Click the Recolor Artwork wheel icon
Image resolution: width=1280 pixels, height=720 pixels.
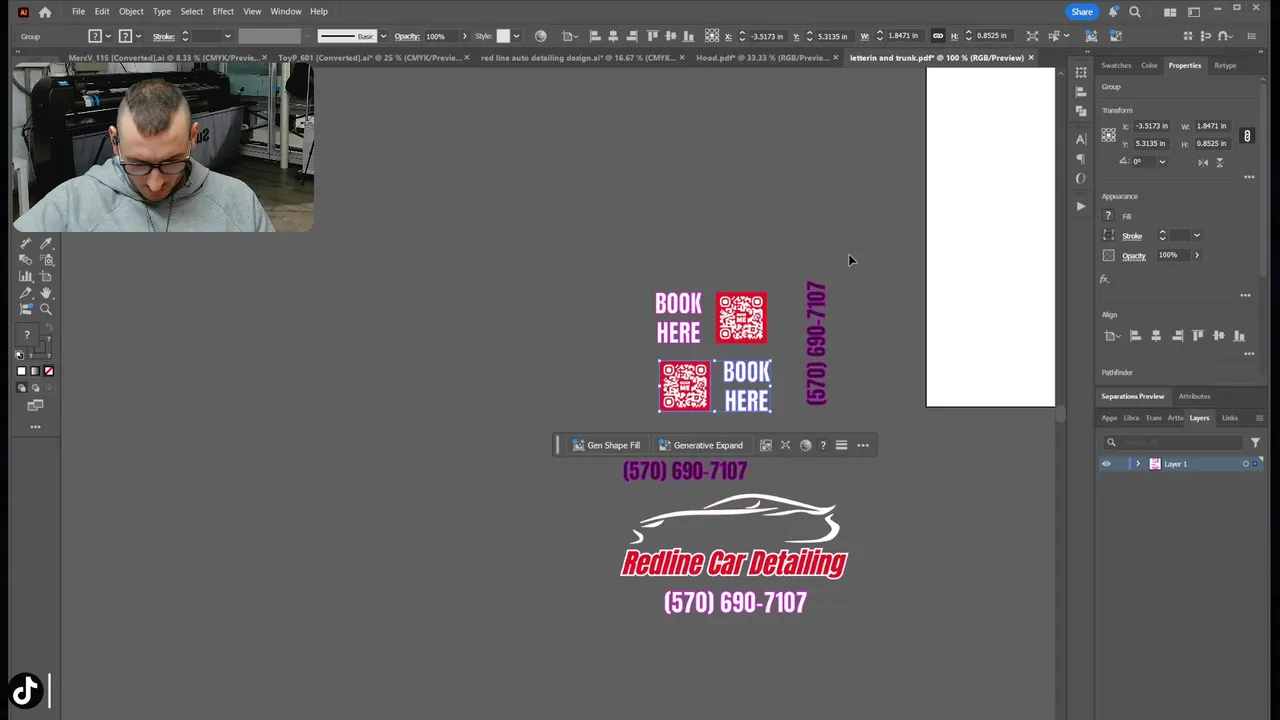(x=541, y=36)
